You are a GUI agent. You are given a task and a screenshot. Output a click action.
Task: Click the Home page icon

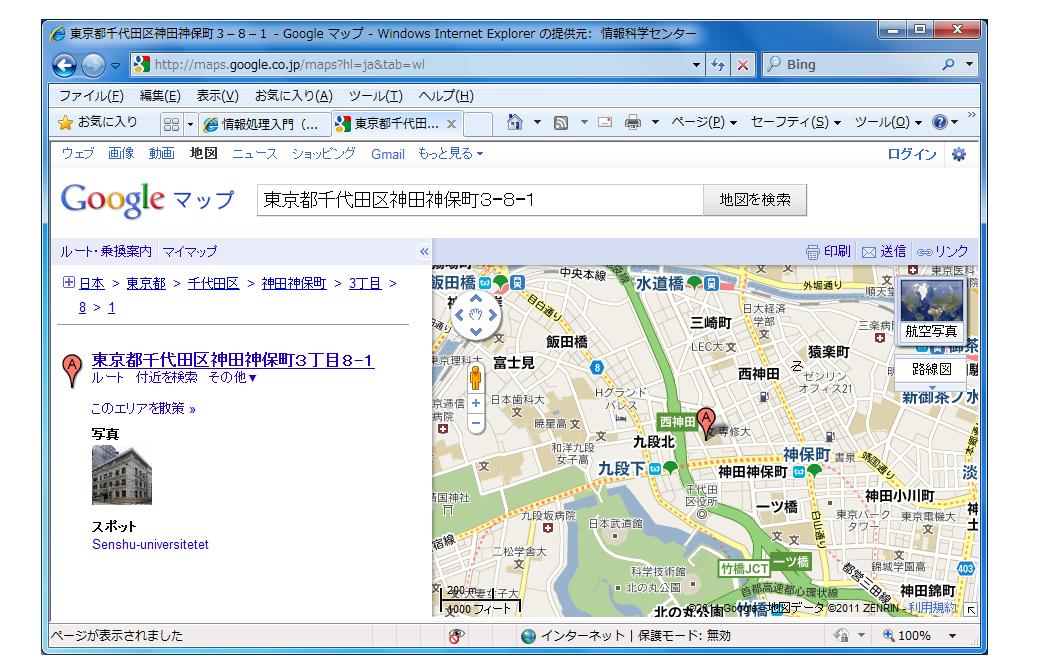pyautogui.click(x=515, y=122)
